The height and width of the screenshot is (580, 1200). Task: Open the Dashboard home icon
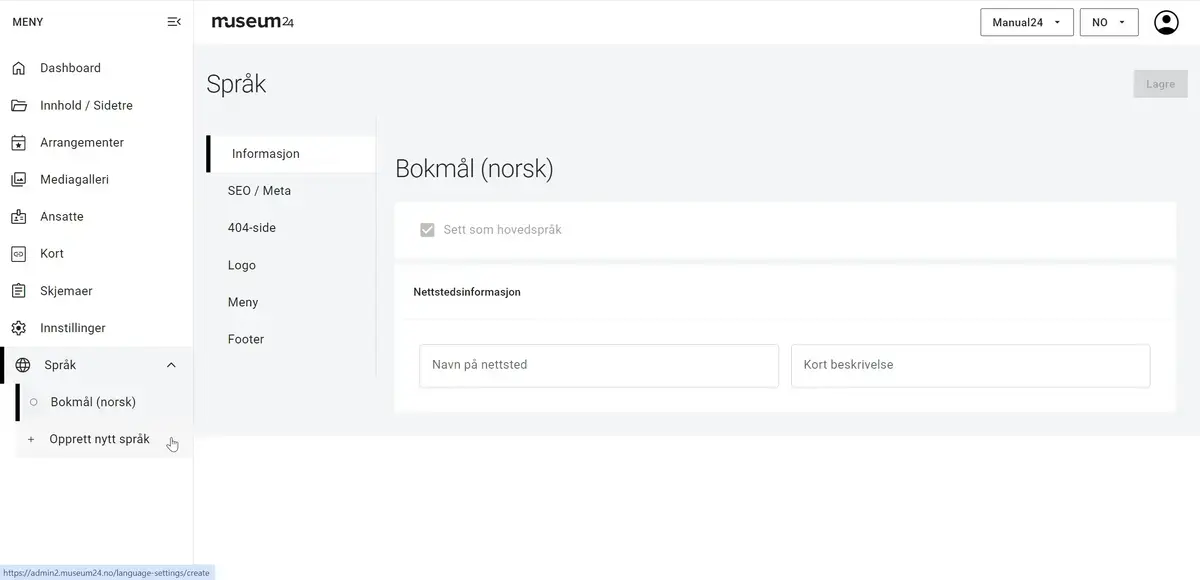pyautogui.click(x=18, y=68)
